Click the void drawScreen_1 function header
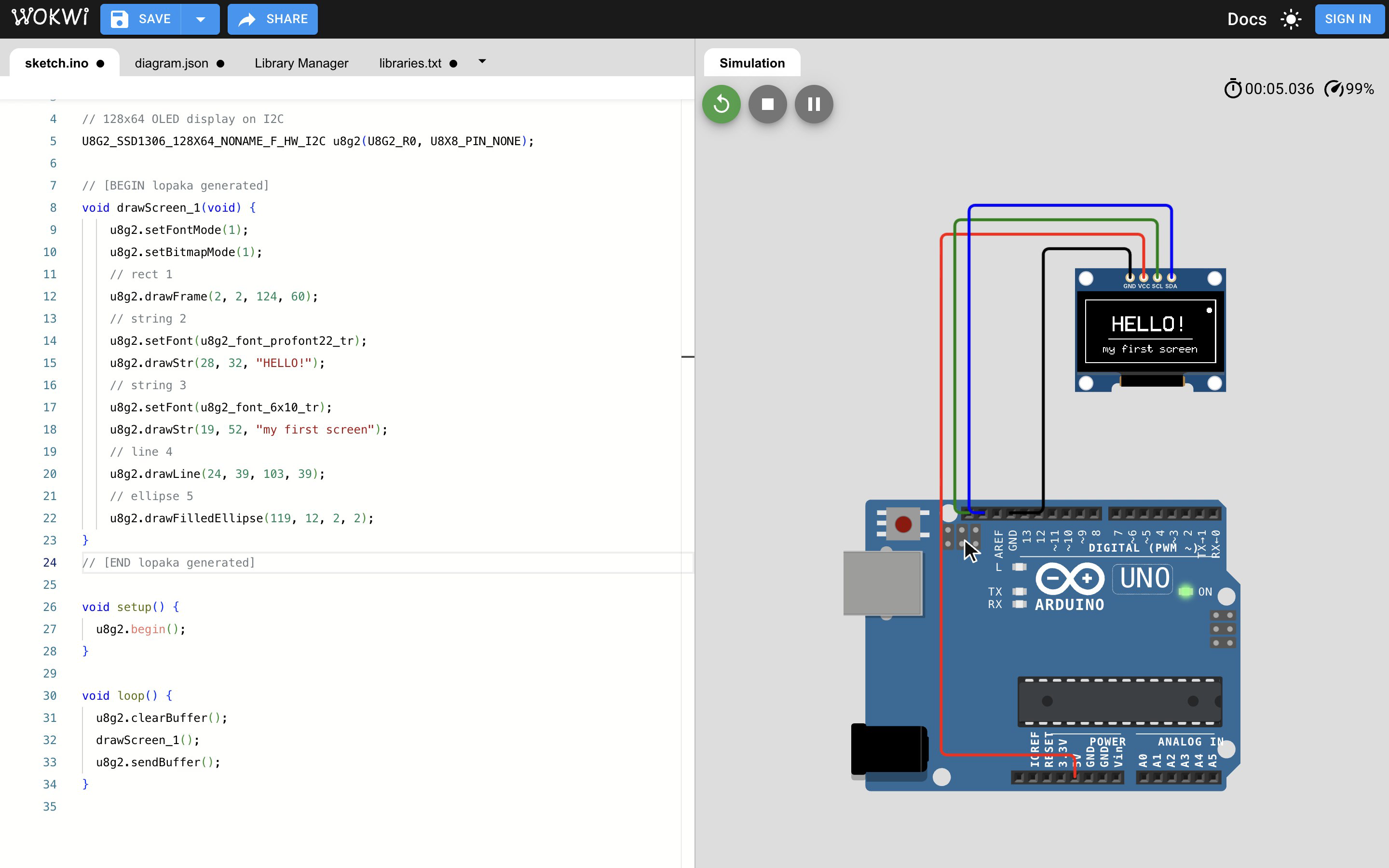The width and height of the screenshot is (1389, 868). point(169,208)
